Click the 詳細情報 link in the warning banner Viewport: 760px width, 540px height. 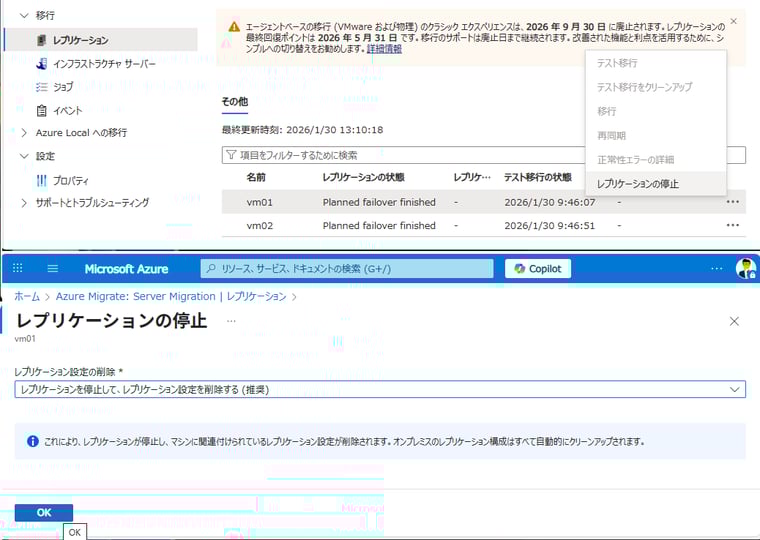point(384,48)
